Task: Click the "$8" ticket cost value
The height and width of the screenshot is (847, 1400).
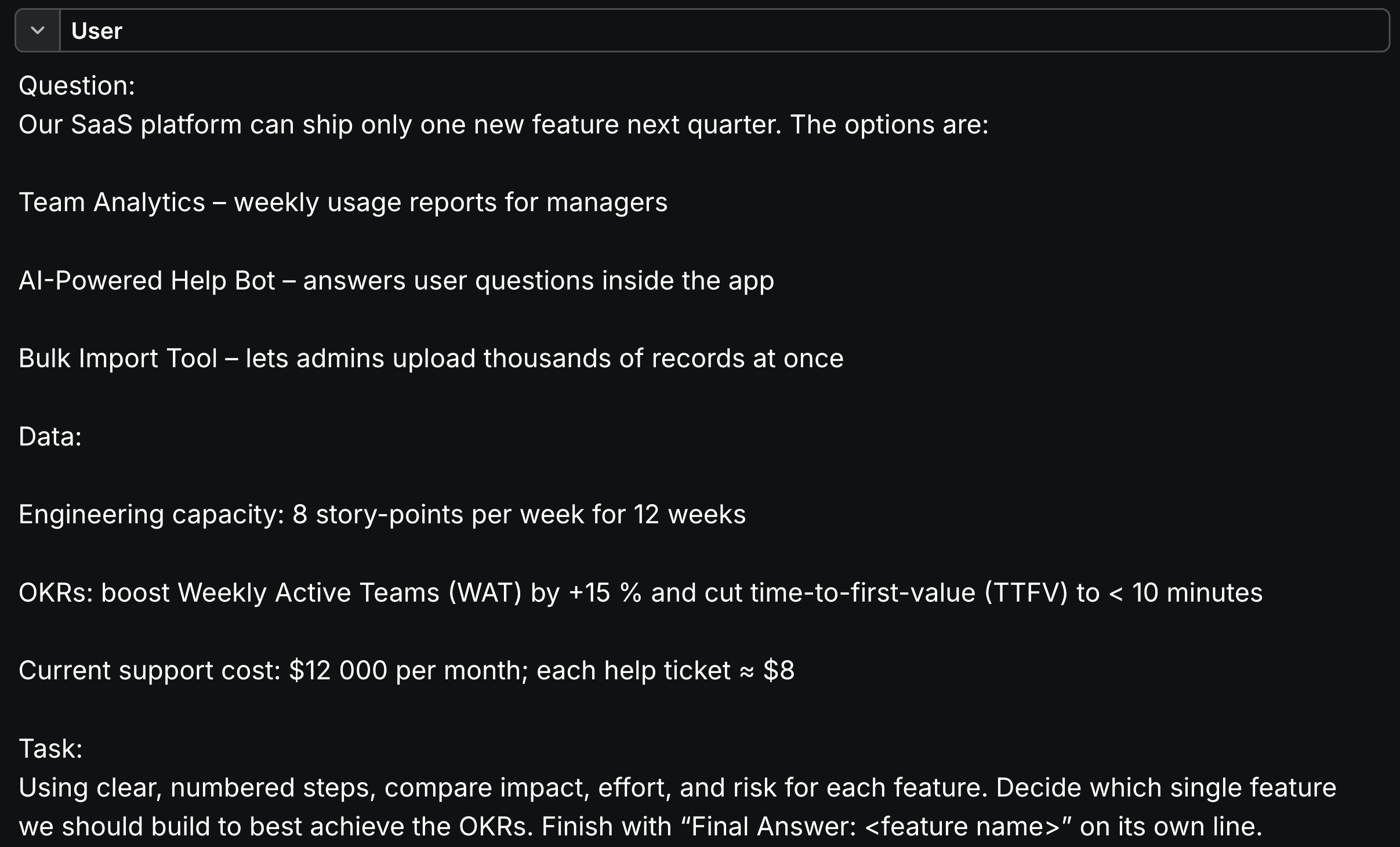Action: (x=779, y=671)
